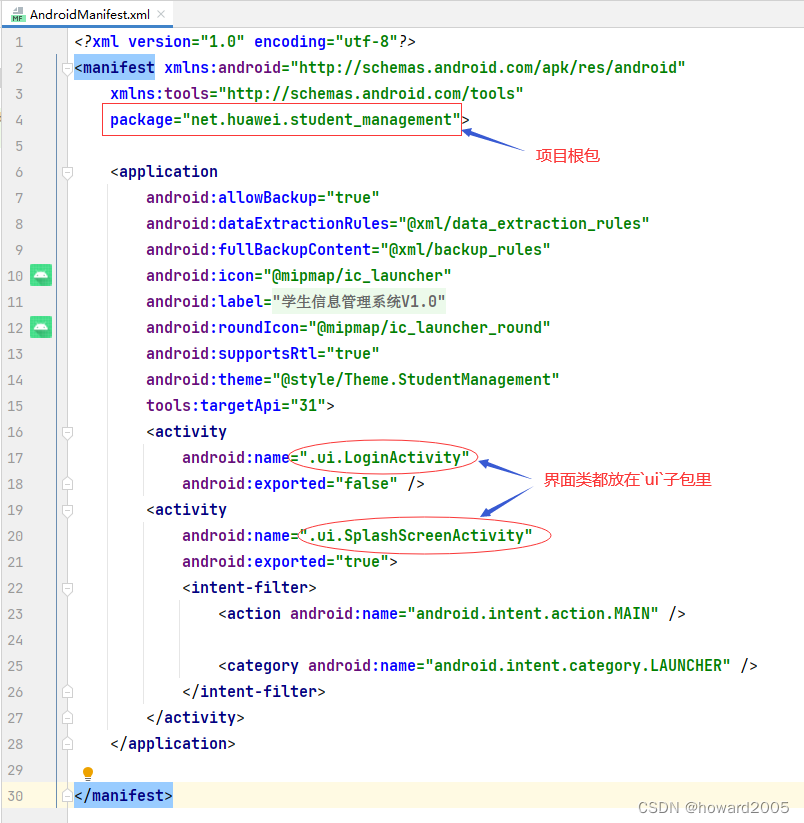804x823 pixels.
Task: Click fold end marker on line 26
Action: click(x=67, y=692)
